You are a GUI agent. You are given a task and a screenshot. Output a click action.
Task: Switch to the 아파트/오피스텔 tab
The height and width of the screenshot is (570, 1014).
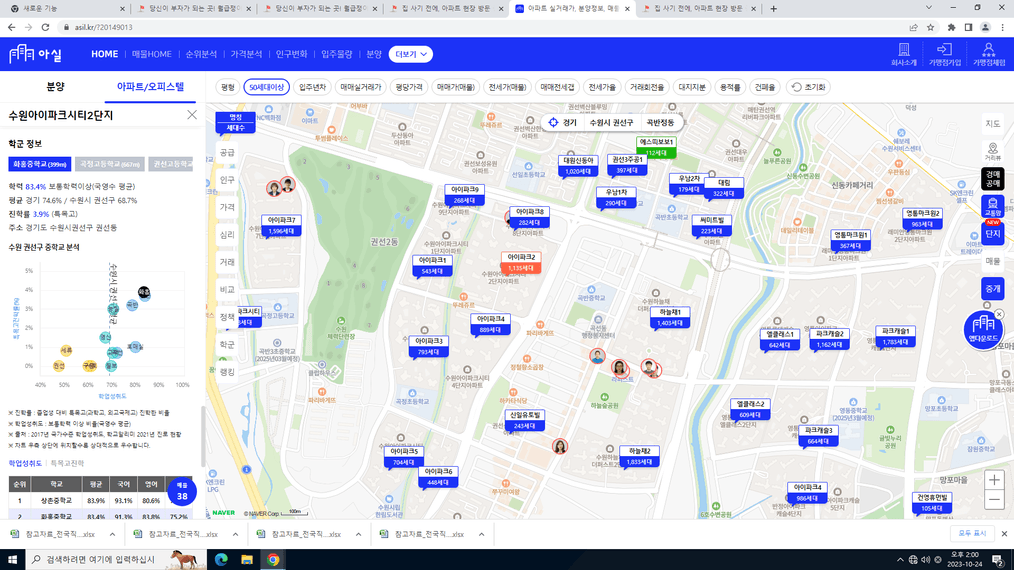pos(150,87)
